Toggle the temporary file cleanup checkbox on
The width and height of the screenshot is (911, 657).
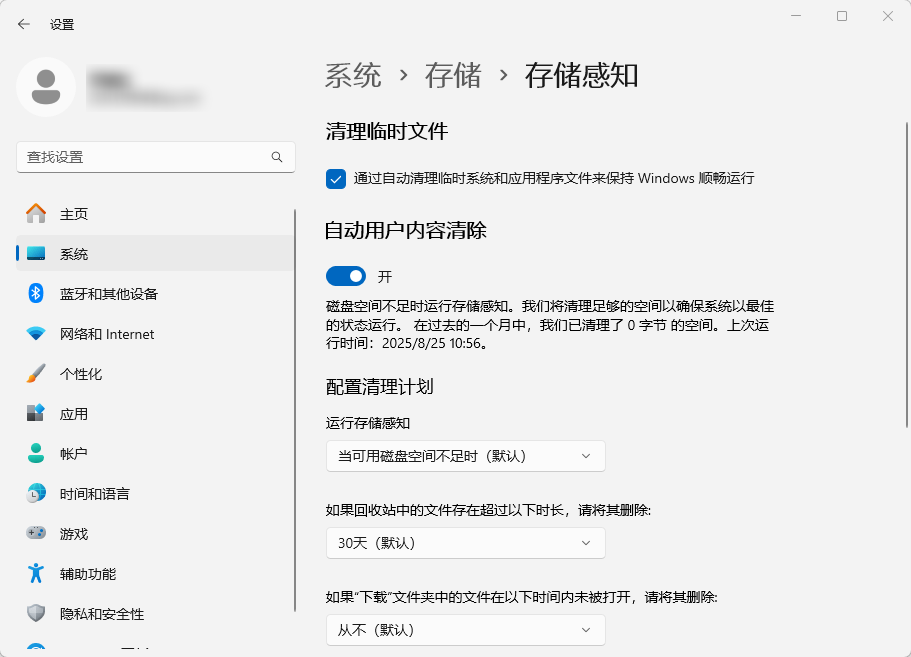click(x=334, y=178)
